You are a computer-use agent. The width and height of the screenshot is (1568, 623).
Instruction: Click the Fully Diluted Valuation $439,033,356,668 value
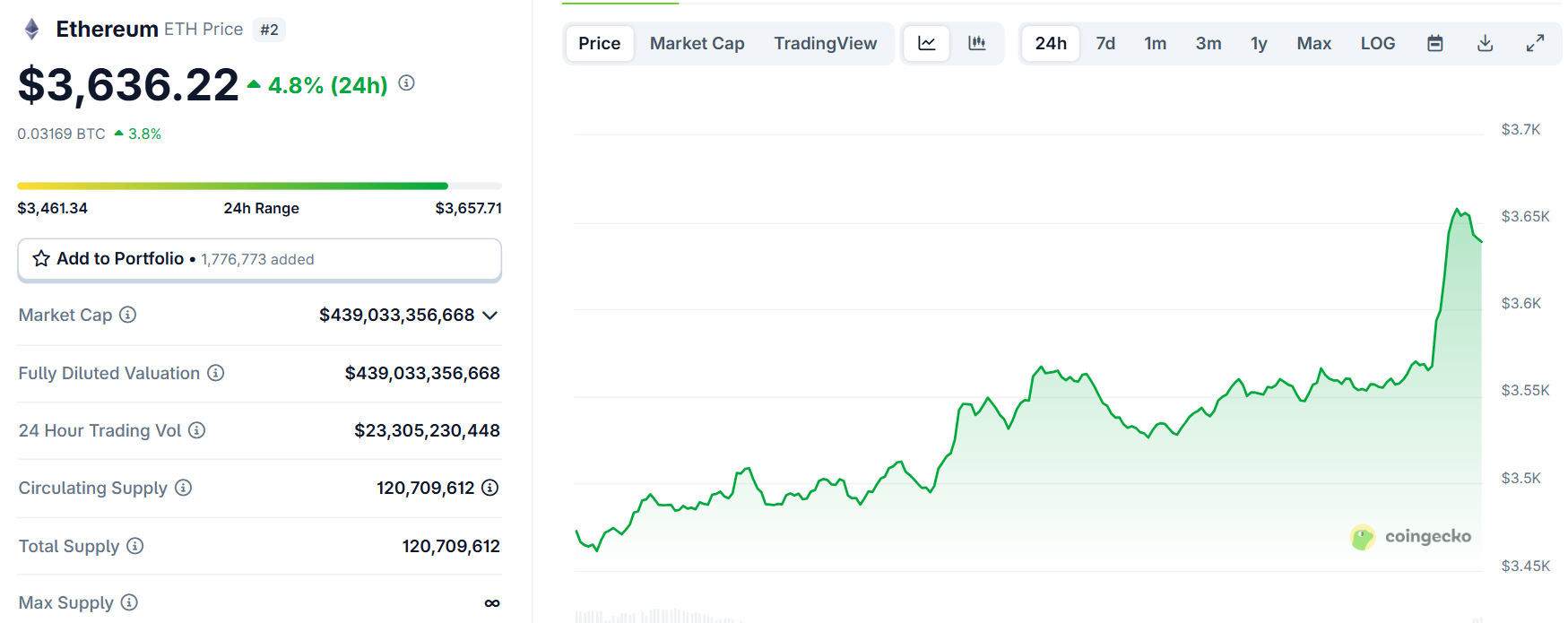423,373
